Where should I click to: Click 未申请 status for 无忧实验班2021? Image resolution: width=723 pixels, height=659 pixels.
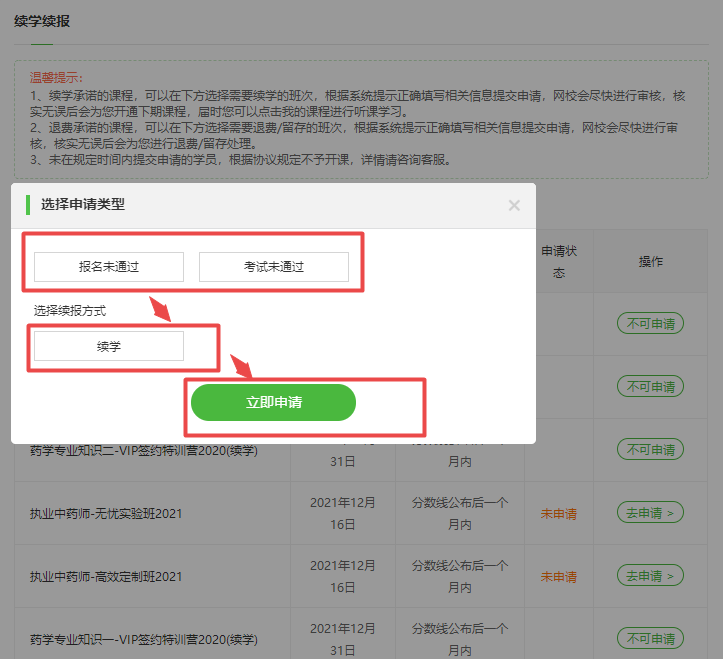click(x=558, y=514)
